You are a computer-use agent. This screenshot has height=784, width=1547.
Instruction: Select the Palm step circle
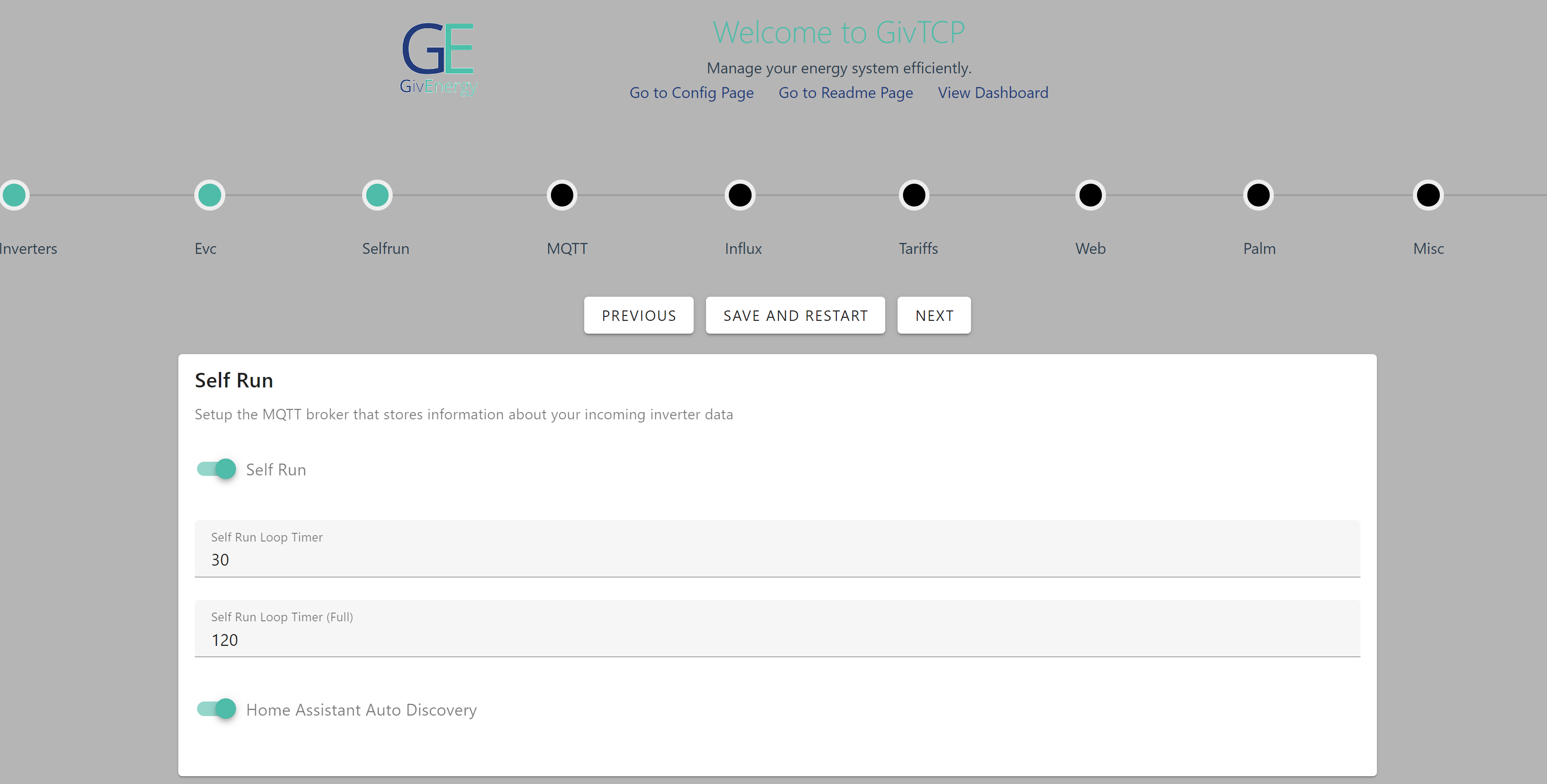[x=1258, y=195]
